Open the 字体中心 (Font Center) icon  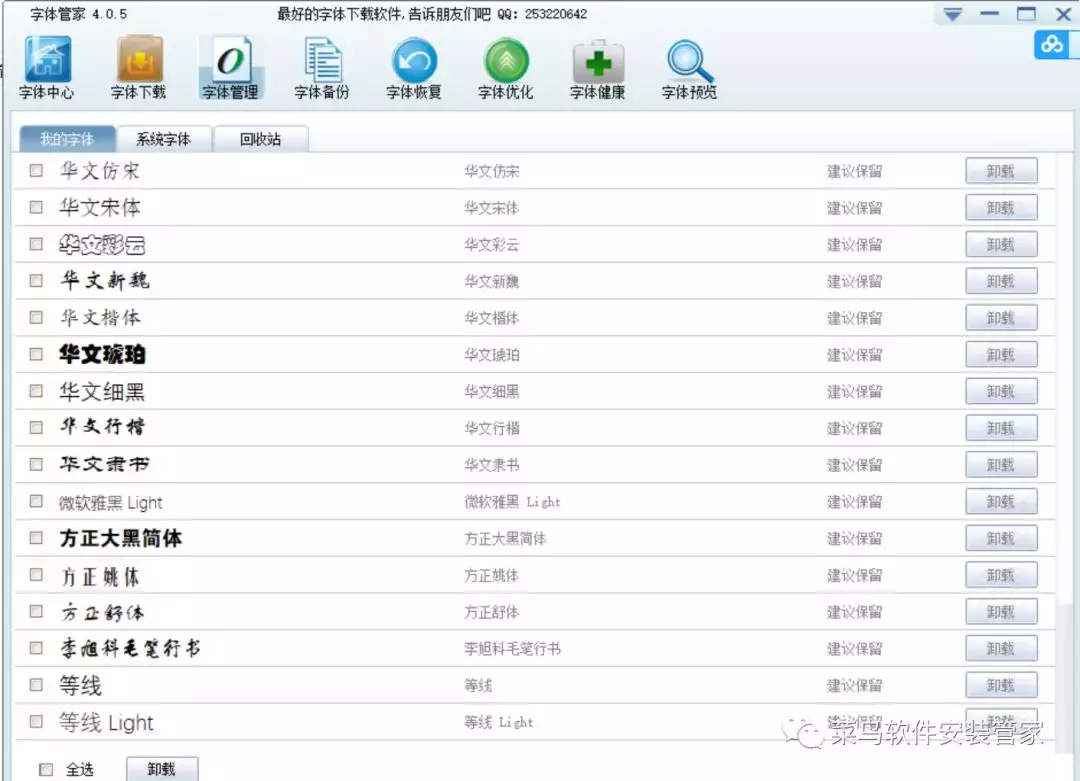tap(46, 65)
